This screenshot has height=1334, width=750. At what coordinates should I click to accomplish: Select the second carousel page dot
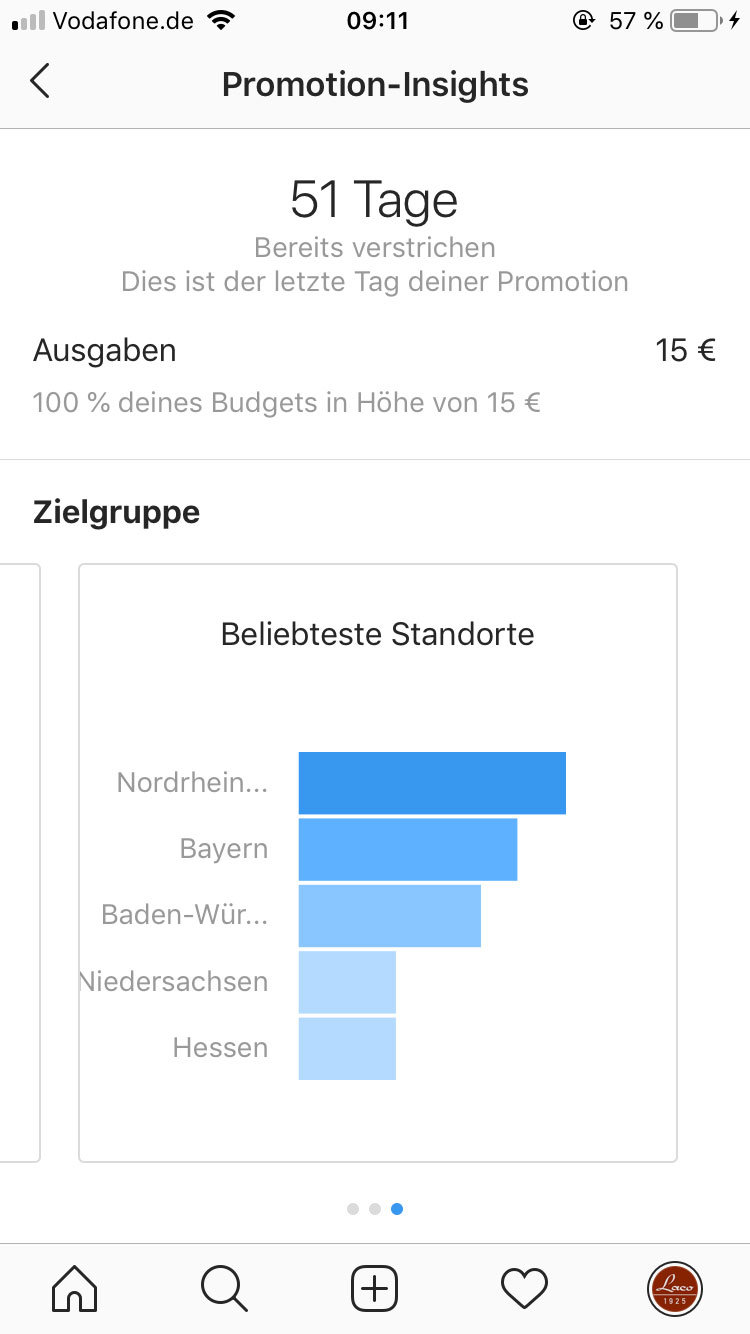[375, 1209]
